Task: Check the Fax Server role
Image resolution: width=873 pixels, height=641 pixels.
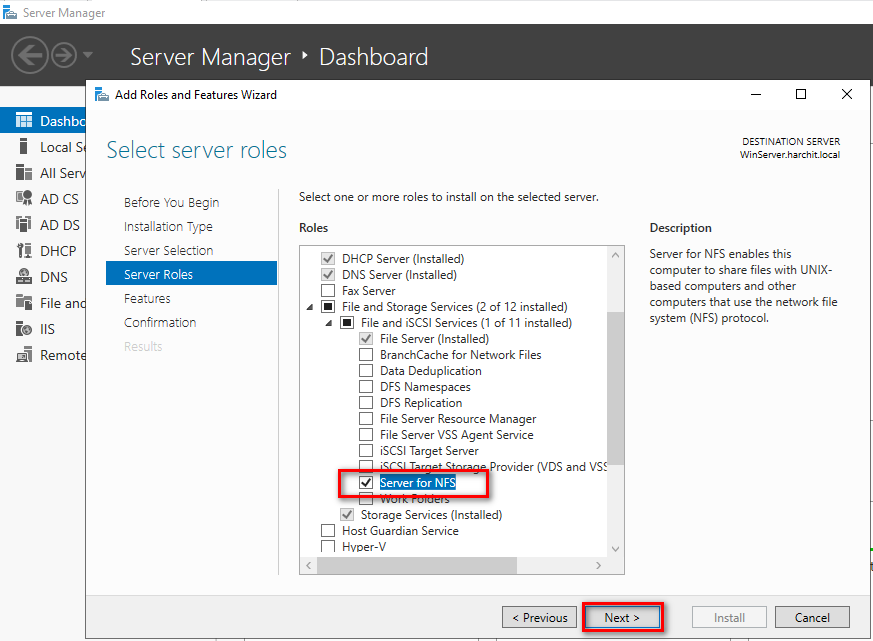Action: 328,291
